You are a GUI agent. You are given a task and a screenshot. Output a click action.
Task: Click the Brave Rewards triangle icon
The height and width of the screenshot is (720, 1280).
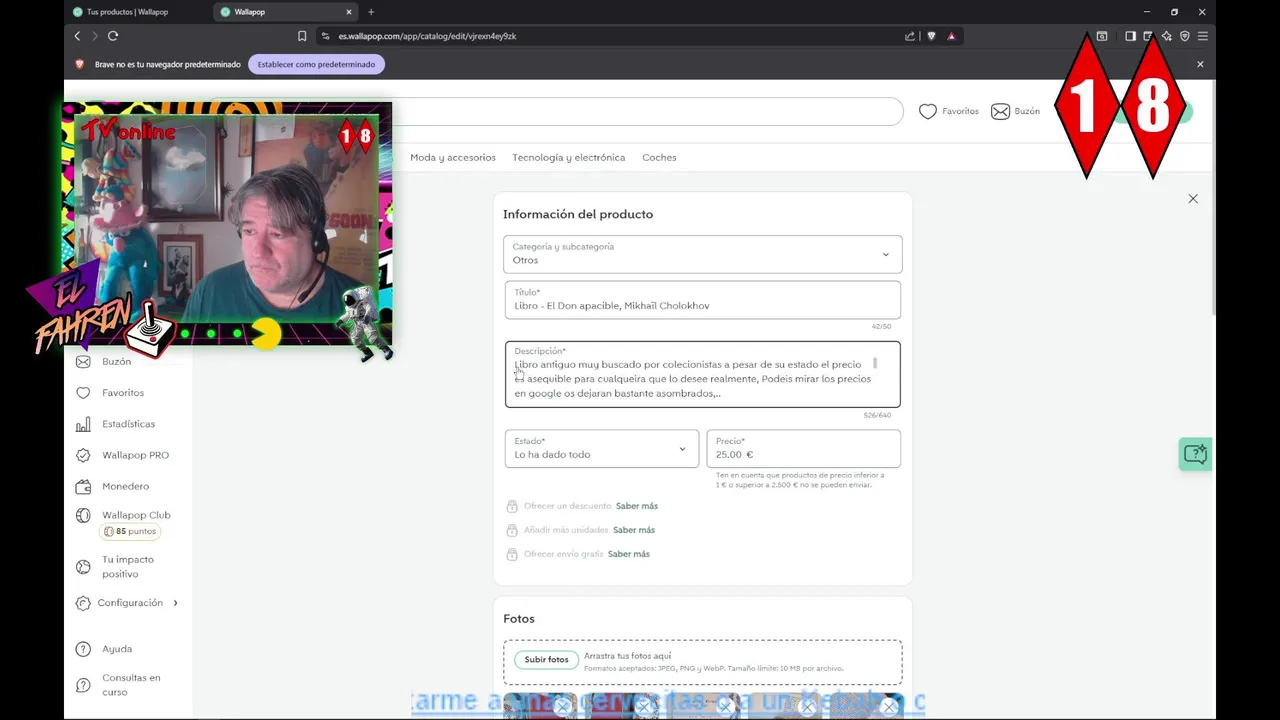click(x=951, y=36)
